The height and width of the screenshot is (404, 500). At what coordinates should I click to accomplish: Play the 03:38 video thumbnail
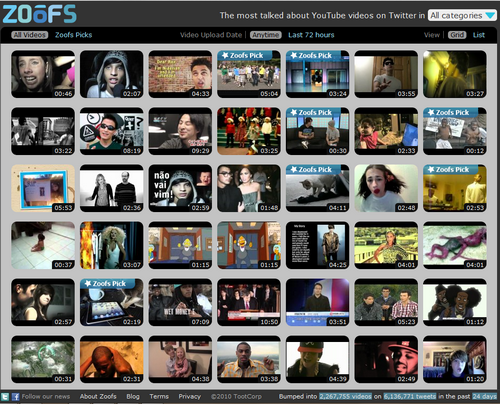tap(249, 359)
